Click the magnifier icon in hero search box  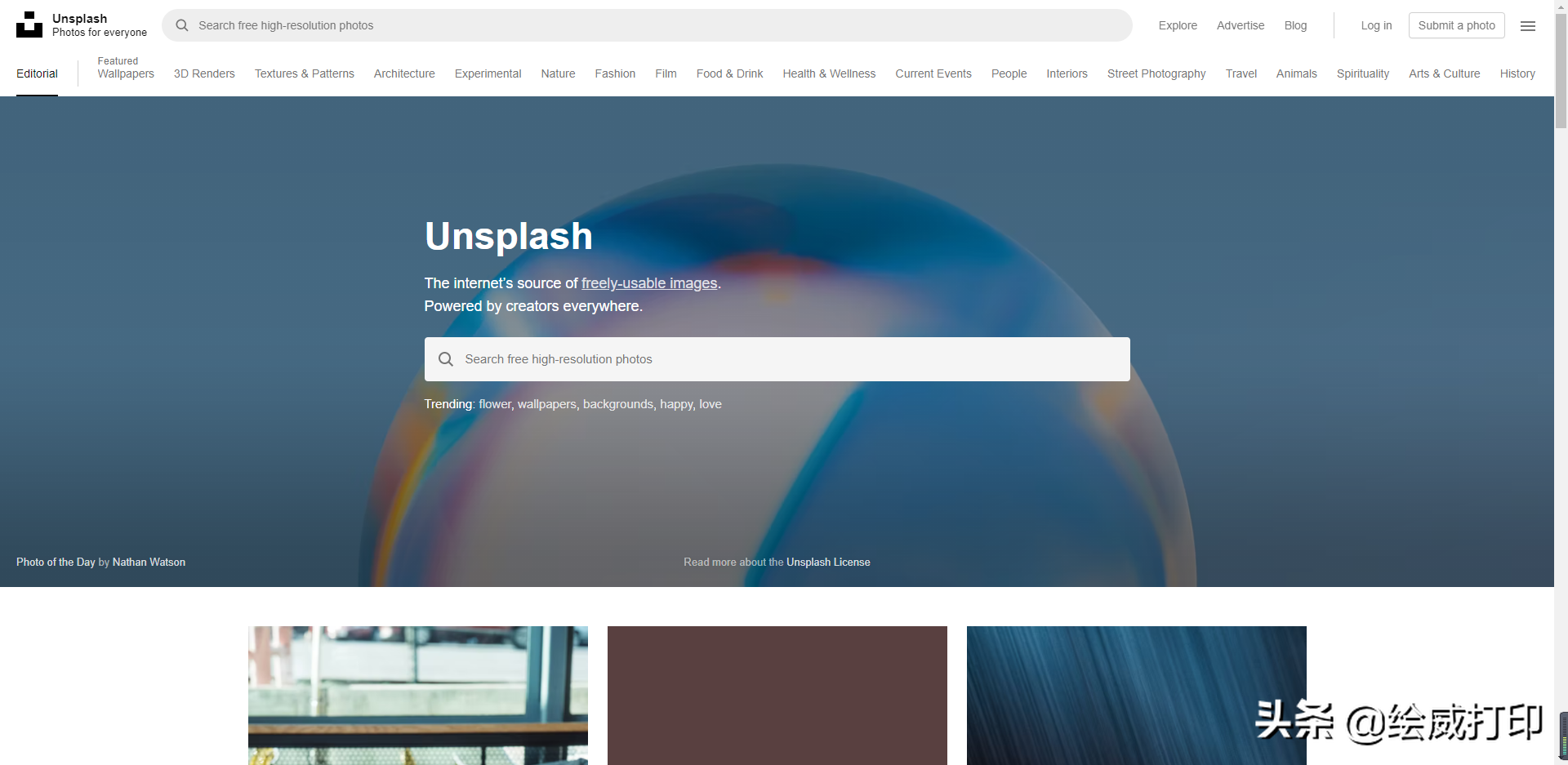pos(446,359)
